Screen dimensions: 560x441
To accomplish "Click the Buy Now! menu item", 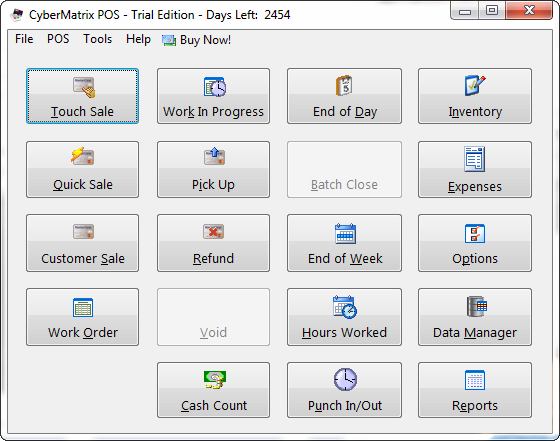I will coord(196,40).
